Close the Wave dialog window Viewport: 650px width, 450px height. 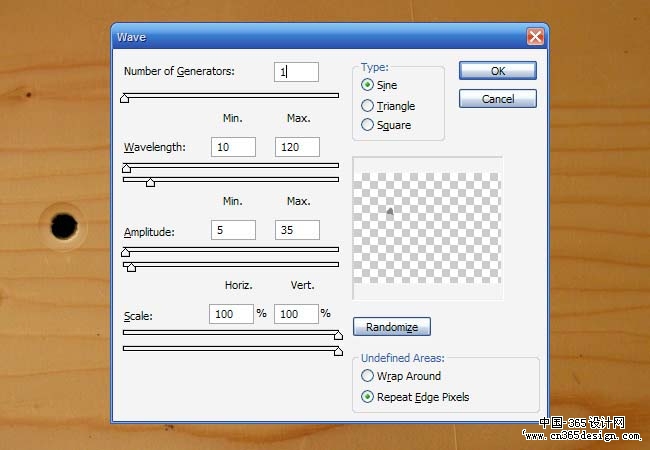[535, 37]
